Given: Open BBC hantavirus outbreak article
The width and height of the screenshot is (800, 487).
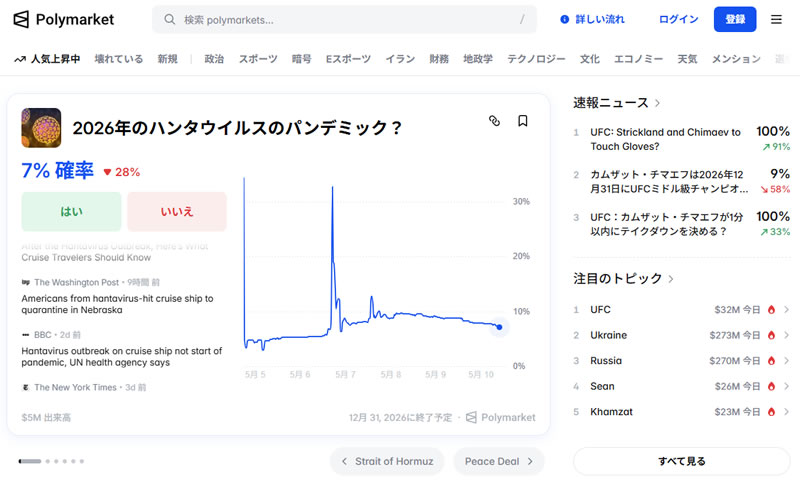Looking at the screenshot, I should pos(121,356).
